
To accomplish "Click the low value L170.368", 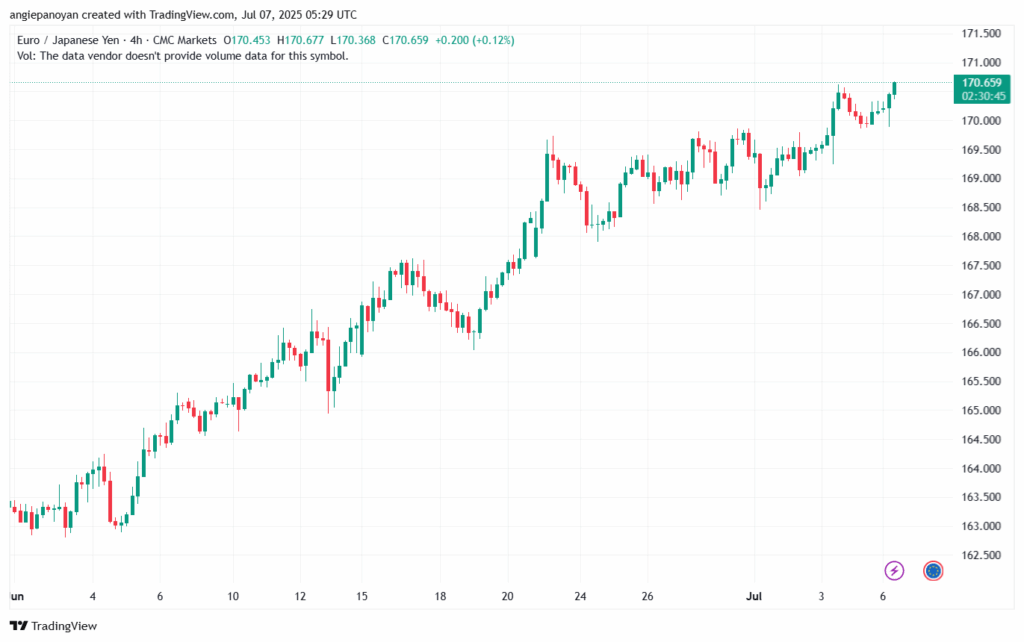I will 353,40.
